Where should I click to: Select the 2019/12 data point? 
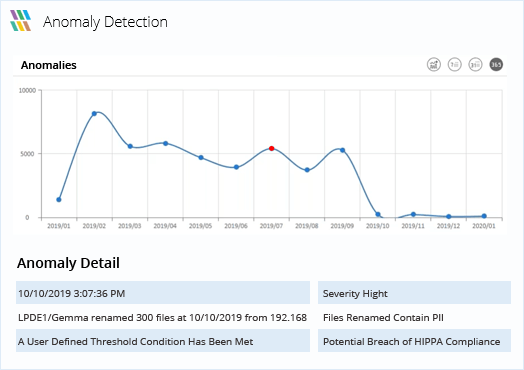[x=449, y=217]
